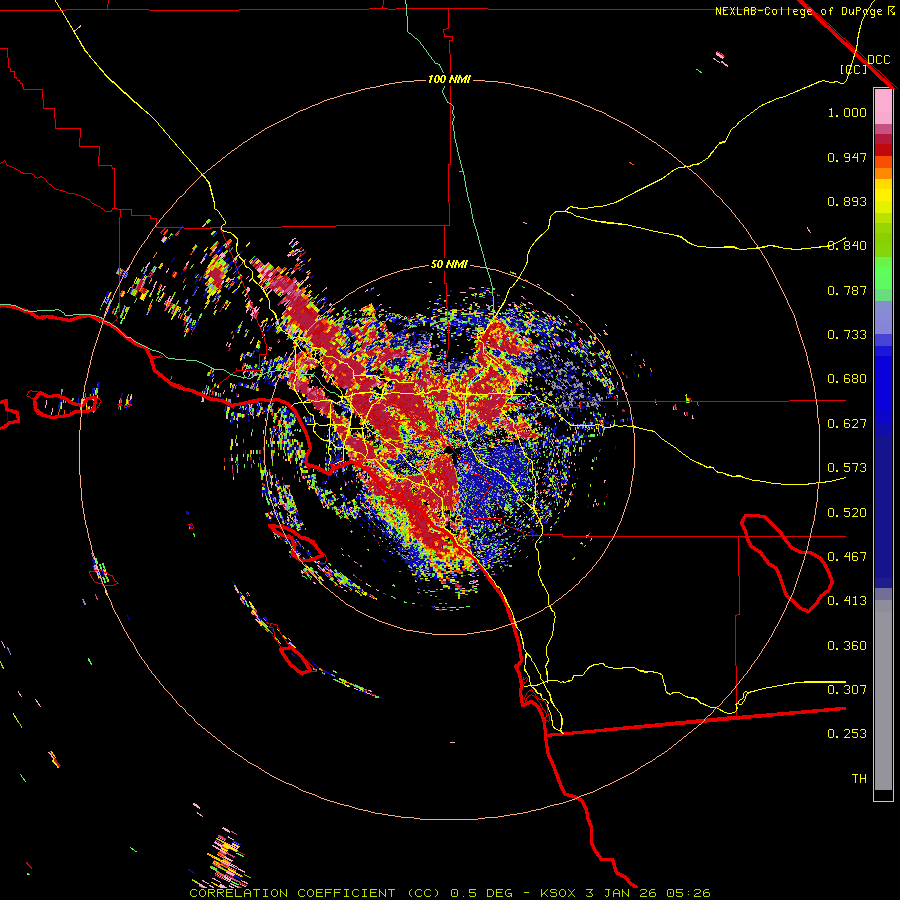
Task: Click the [CC] label above the color scale
Action: 853,69
